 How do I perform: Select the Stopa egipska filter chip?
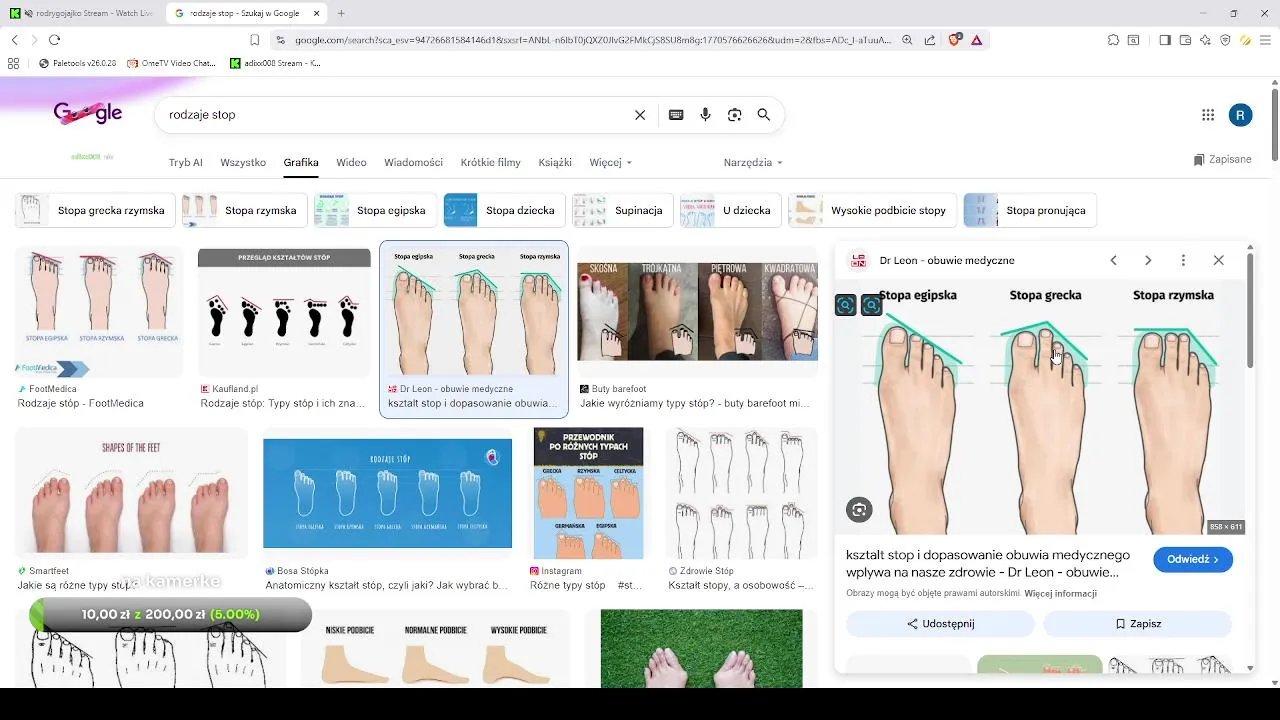375,211
